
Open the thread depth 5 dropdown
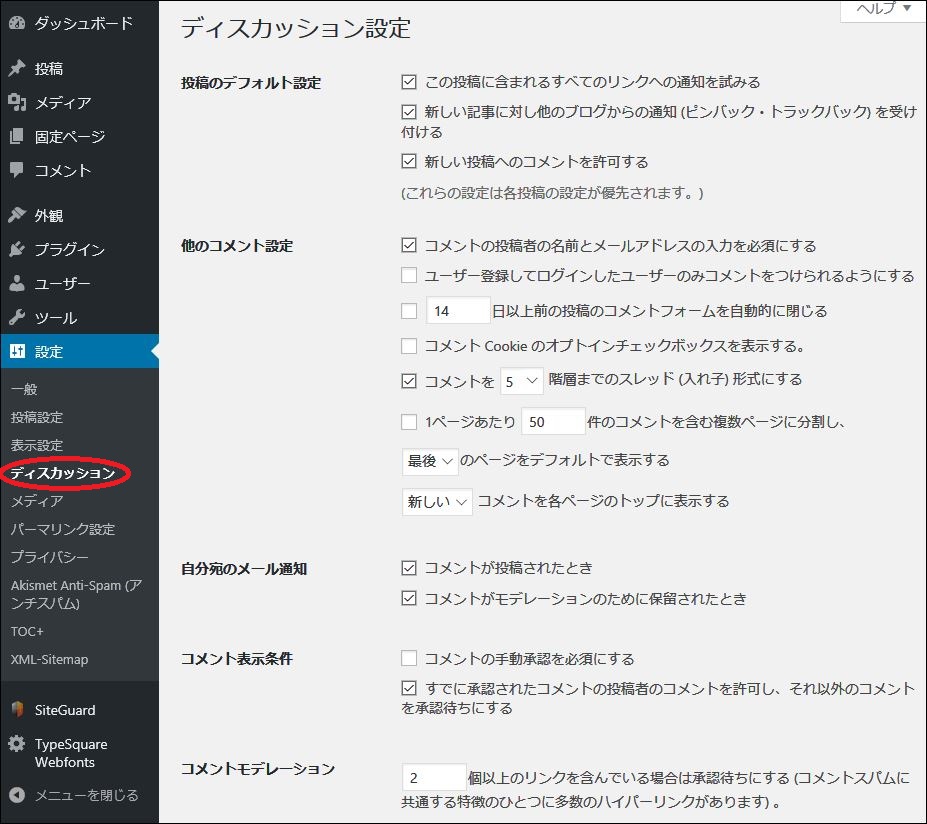tap(521, 381)
